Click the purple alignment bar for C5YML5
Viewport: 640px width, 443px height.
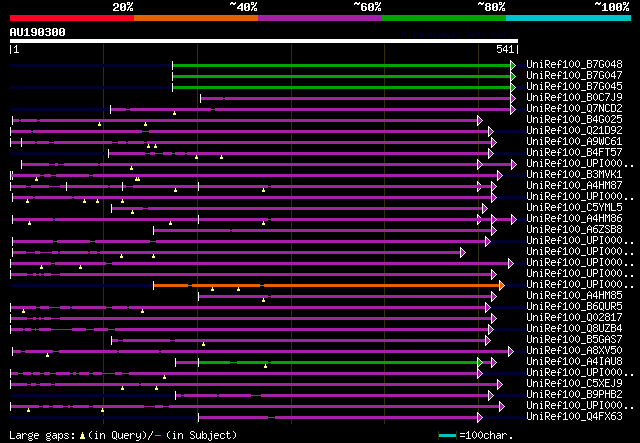coord(297,209)
